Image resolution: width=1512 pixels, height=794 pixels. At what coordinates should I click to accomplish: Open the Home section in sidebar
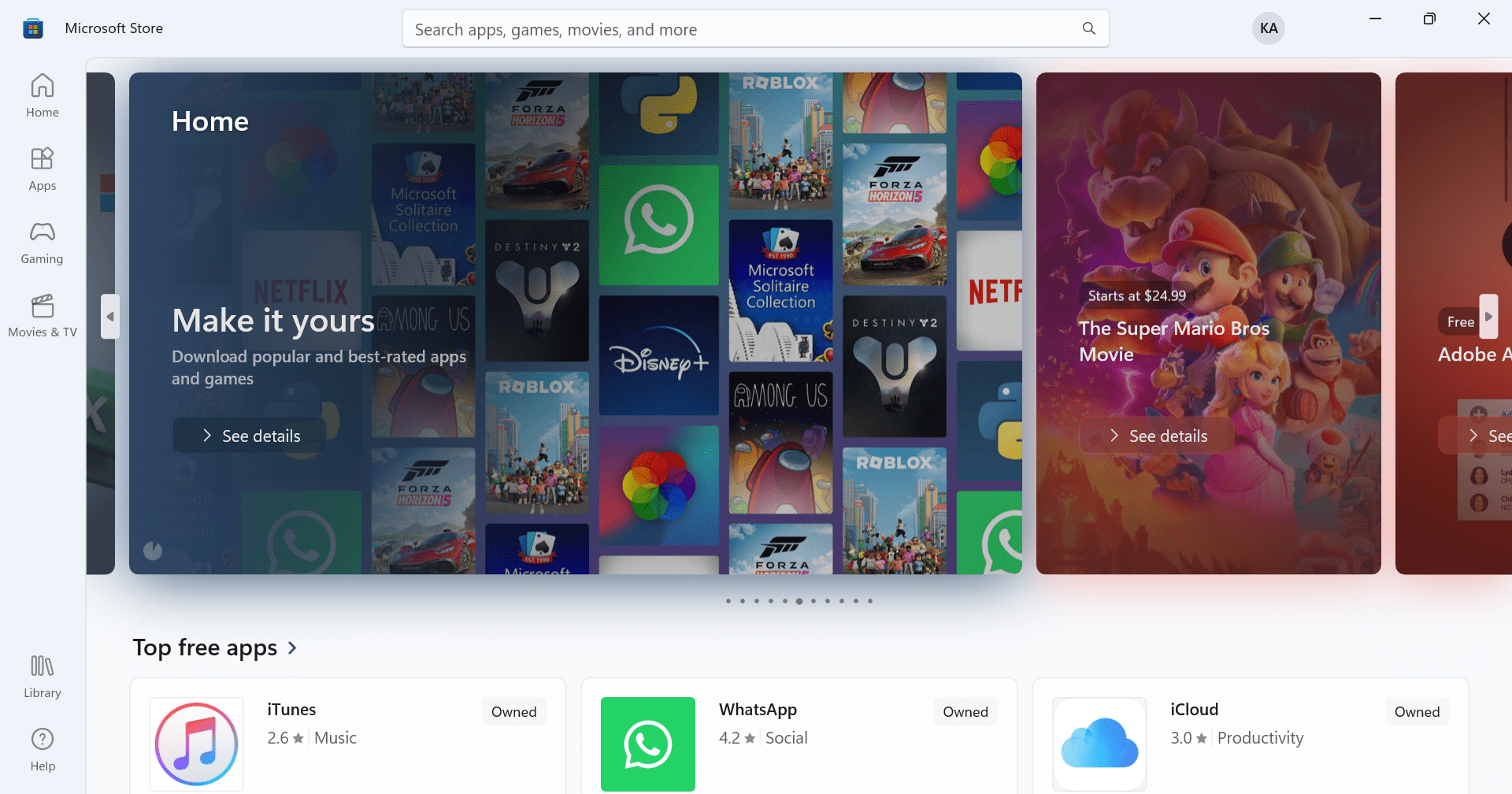click(43, 96)
